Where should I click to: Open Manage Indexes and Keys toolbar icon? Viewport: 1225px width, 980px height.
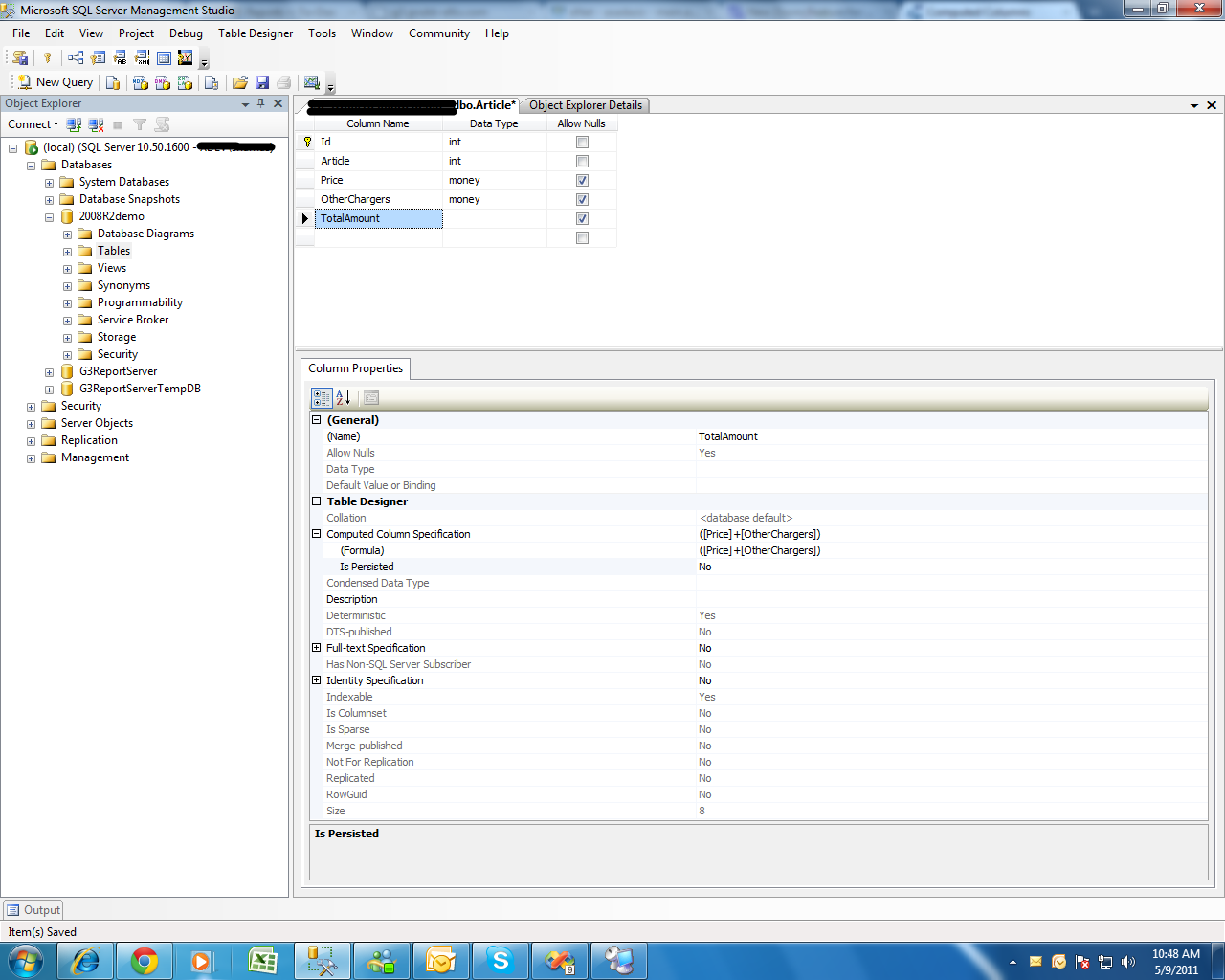coord(97,57)
